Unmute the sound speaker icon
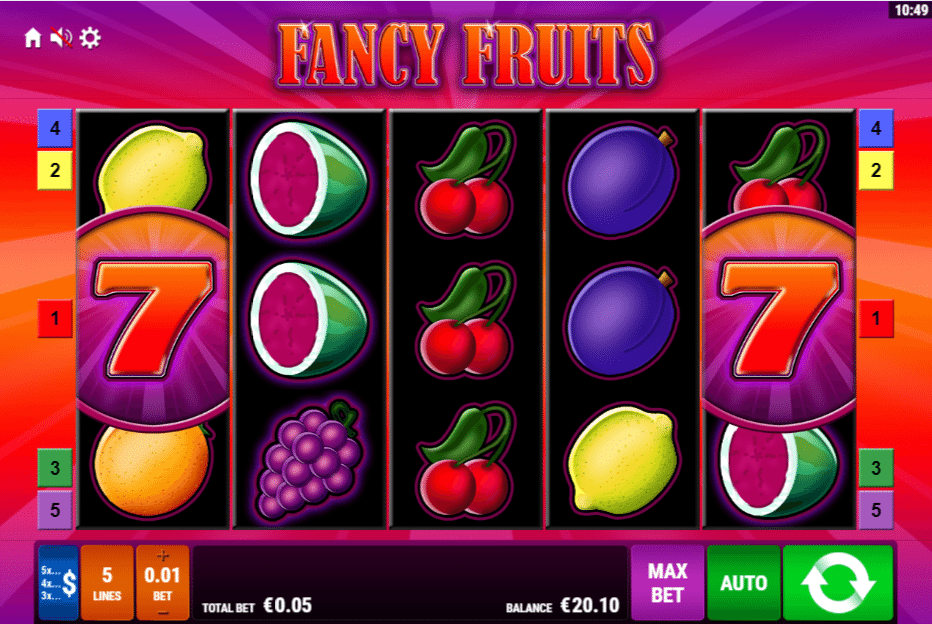Viewport: 932px width, 624px height. coord(61,38)
